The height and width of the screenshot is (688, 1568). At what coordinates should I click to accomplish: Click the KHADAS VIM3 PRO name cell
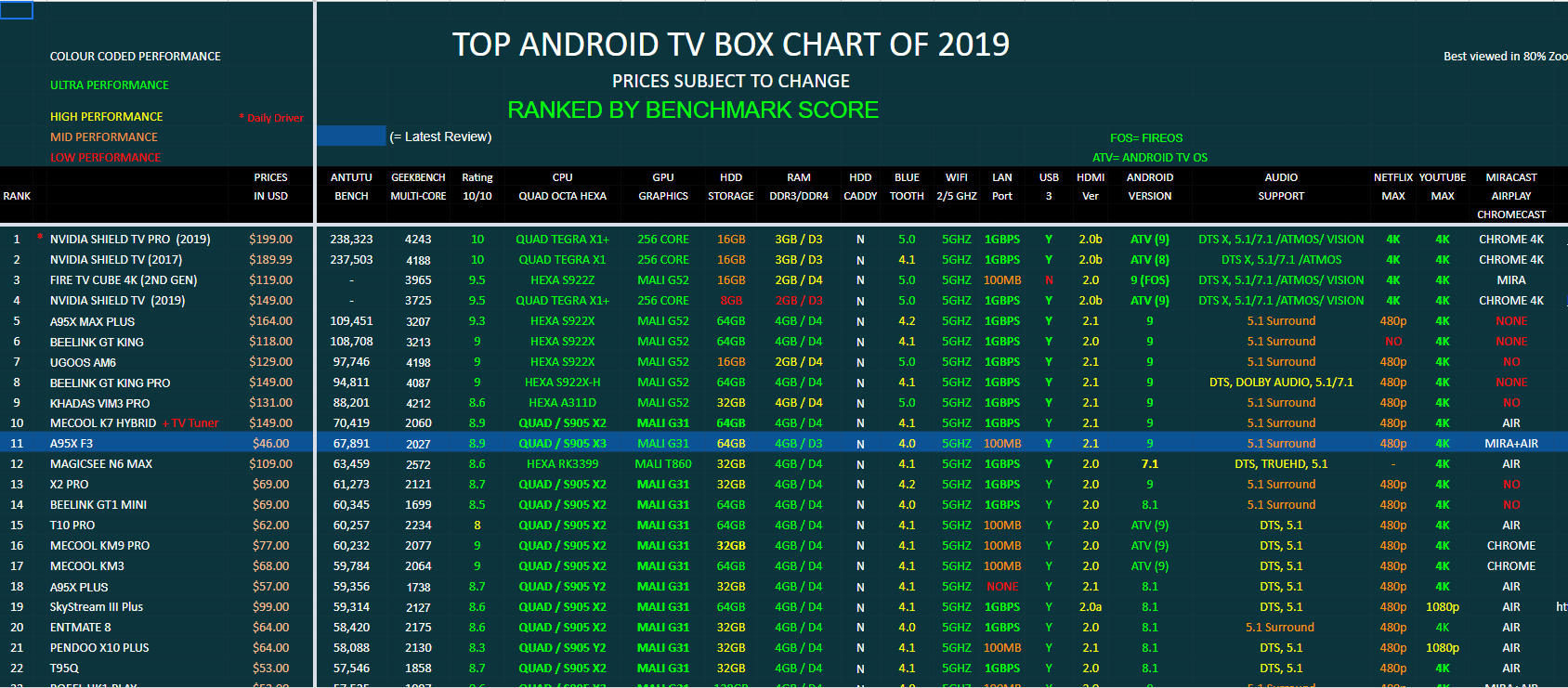point(99,403)
